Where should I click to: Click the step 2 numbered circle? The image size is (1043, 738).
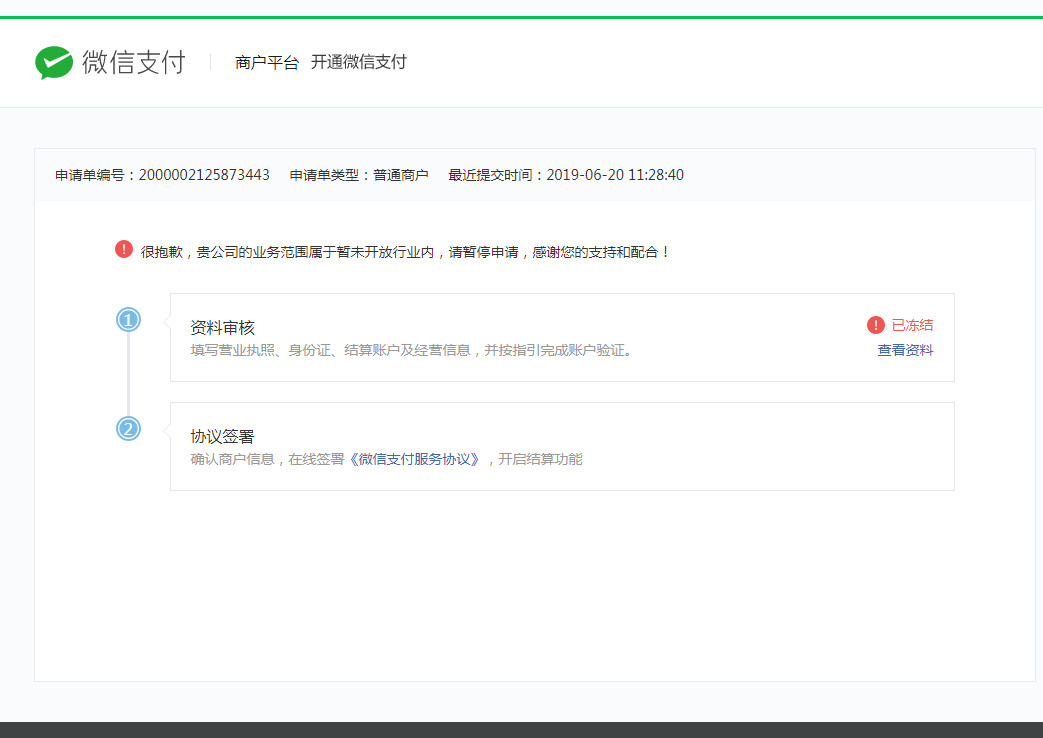coord(128,429)
